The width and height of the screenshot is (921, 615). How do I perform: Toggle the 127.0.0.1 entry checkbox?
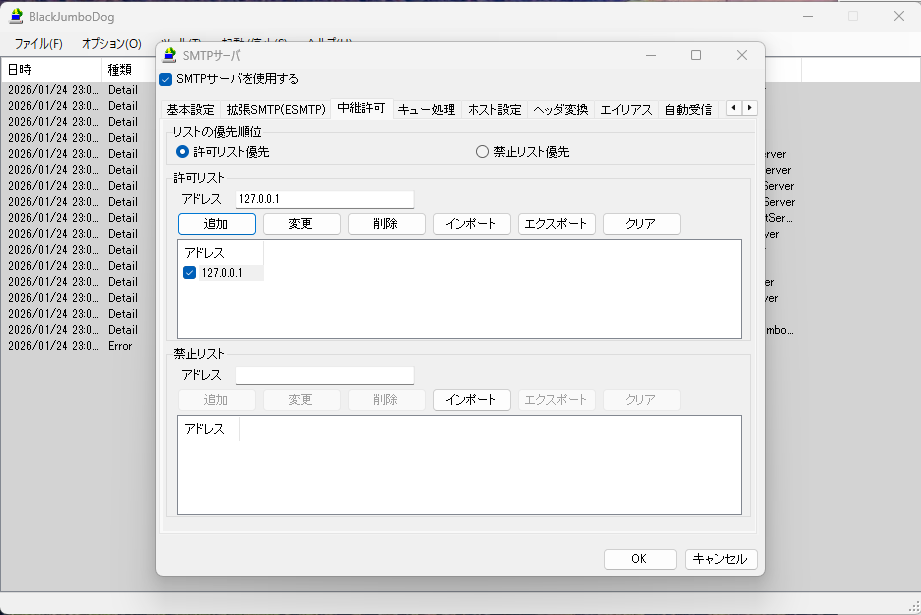click(x=190, y=273)
